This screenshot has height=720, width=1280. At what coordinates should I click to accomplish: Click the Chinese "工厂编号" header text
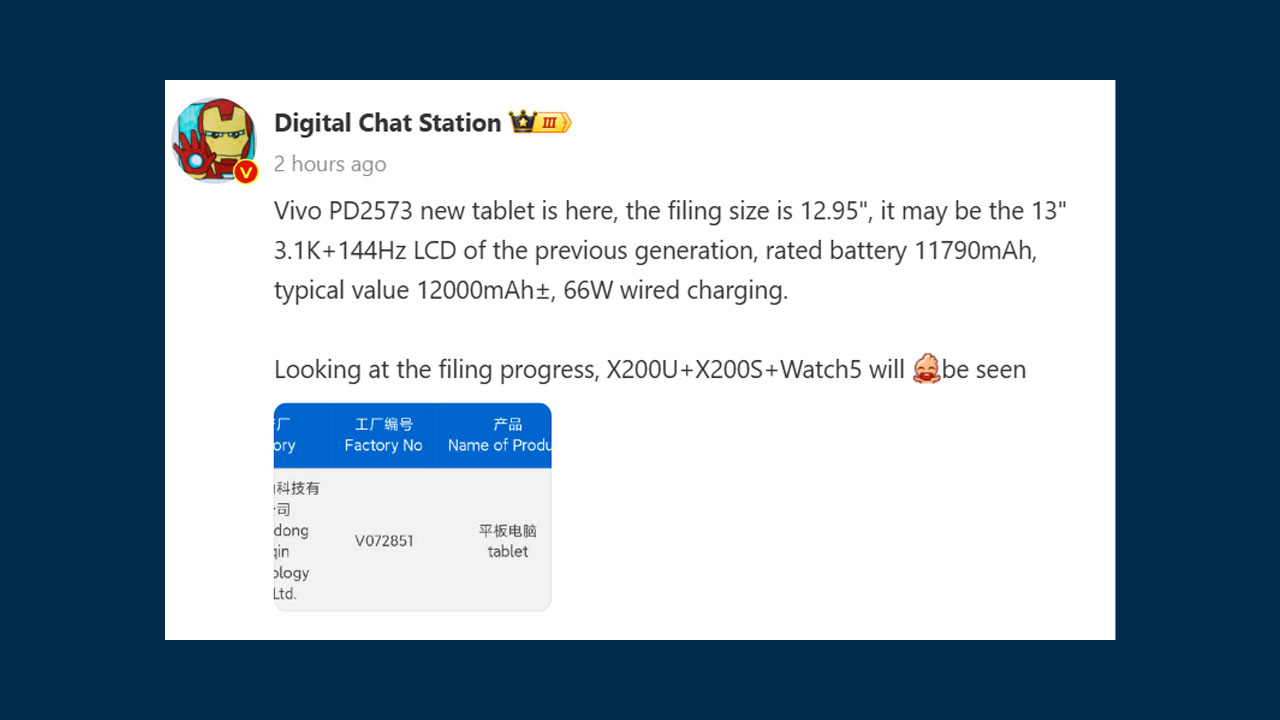[x=384, y=425]
